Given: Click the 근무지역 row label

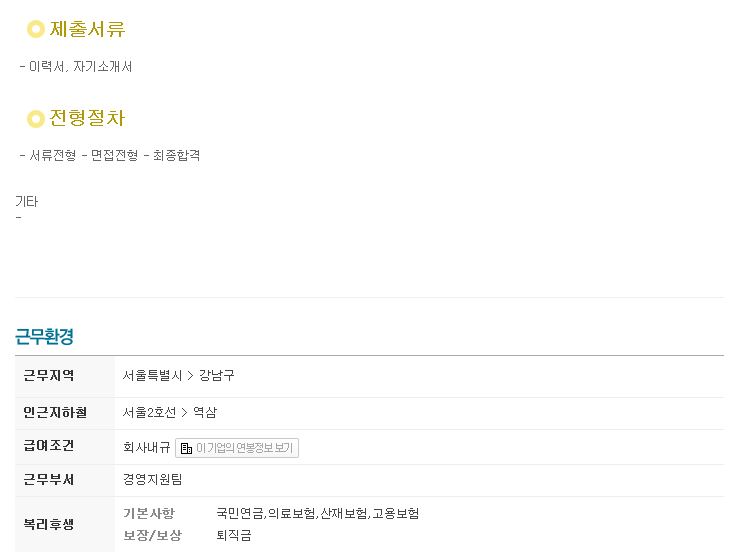Looking at the screenshot, I should (x=49, y=375).
